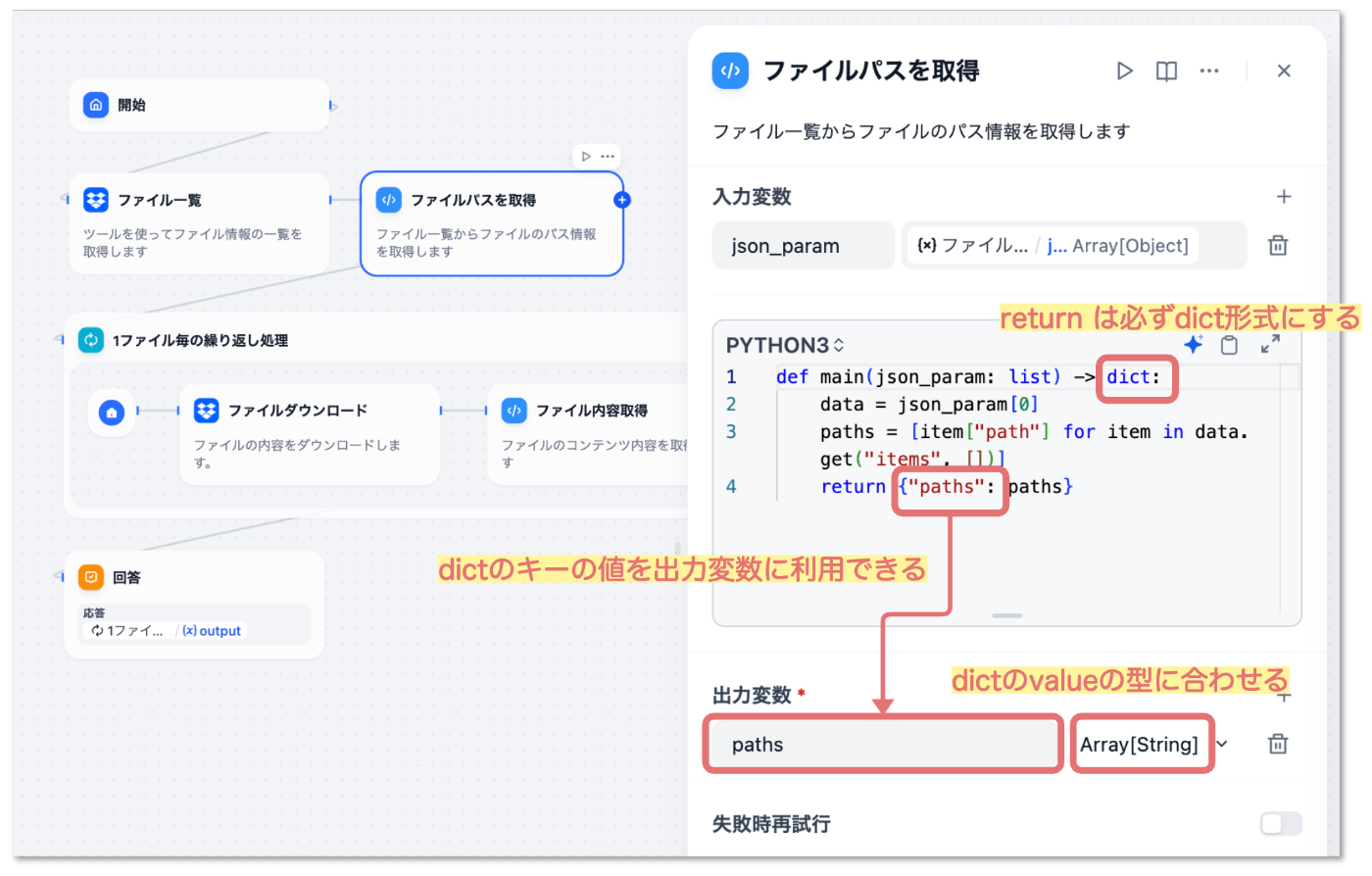Run the selected node from canvas play icon
The height and width of the screenshot is (876, 1372).
586,157
